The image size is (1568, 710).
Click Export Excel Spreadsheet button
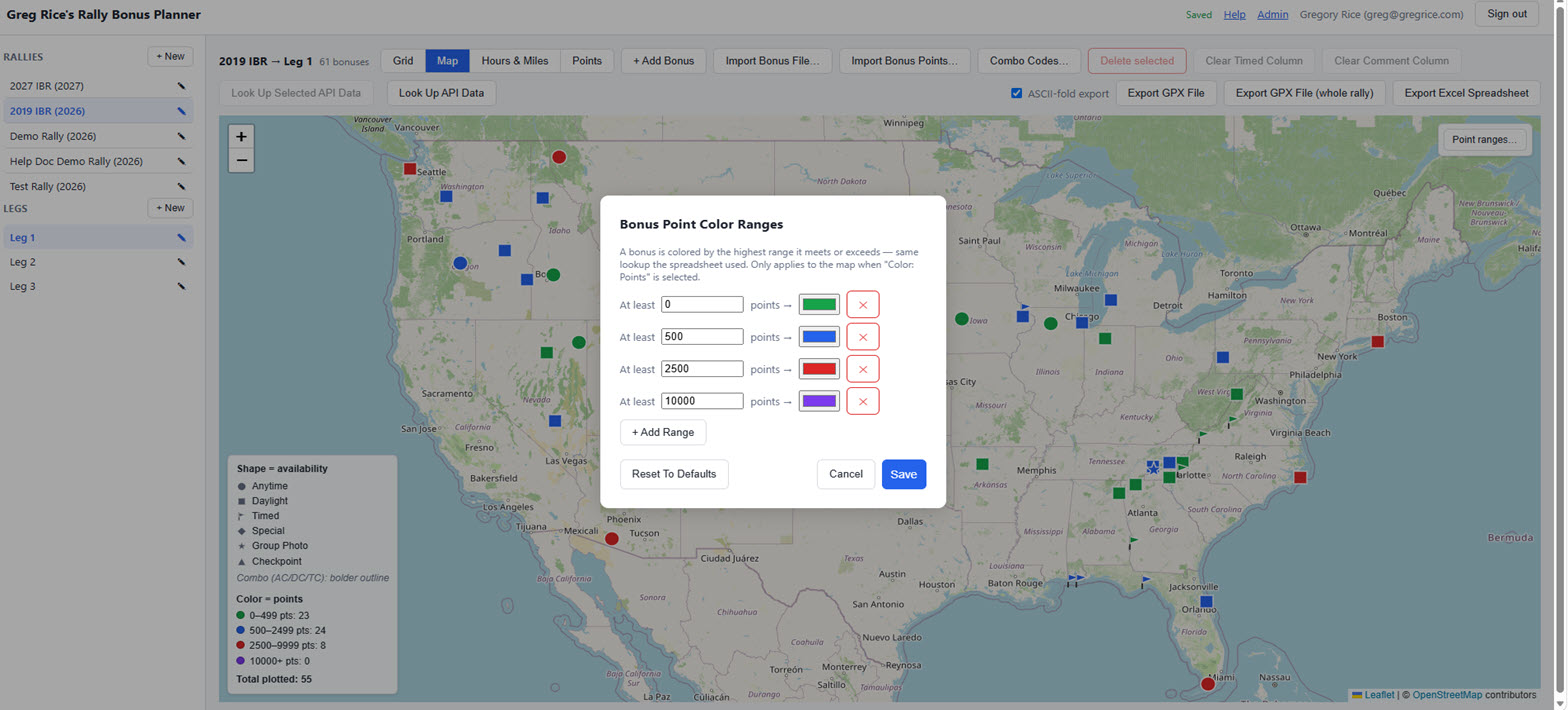click(1466, 93)
